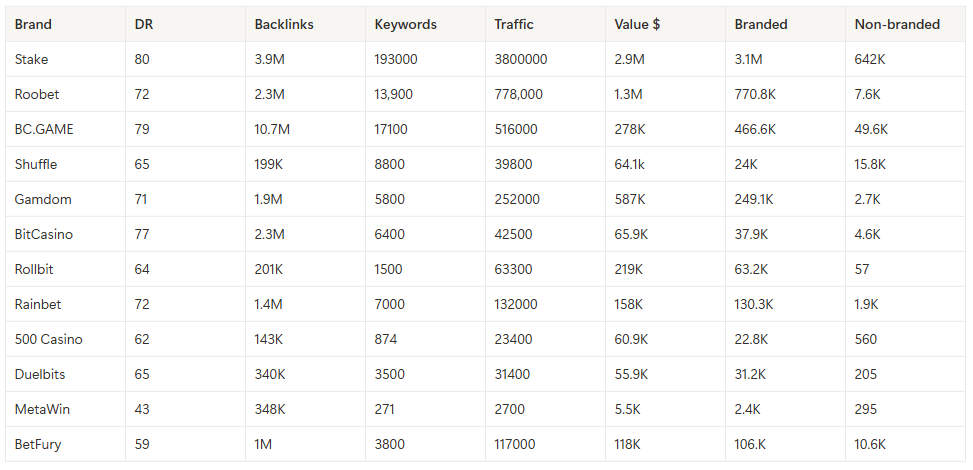
Task: Click BitCasino's DR value 77
Action: [x=185, y=234]
